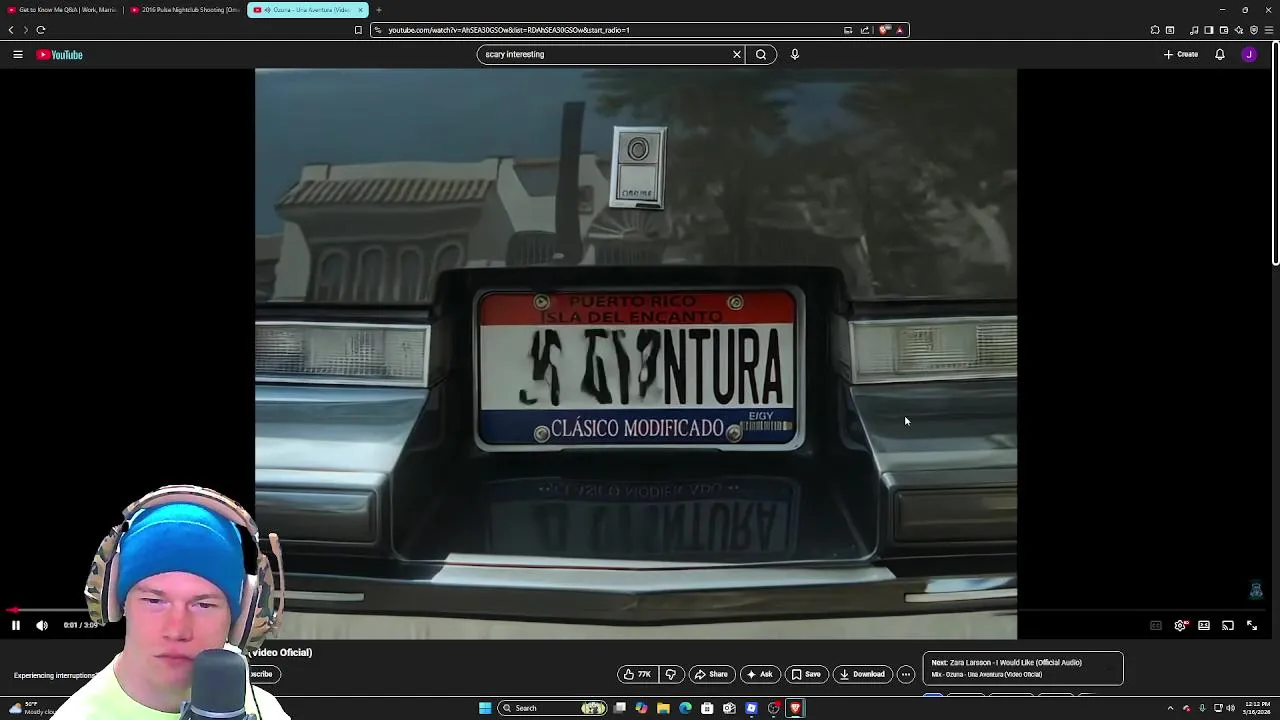The height and width of the screenshot is (720, 1280).
Task: Reload the page with the refresh icon
Action: click(x=41, y=30)
